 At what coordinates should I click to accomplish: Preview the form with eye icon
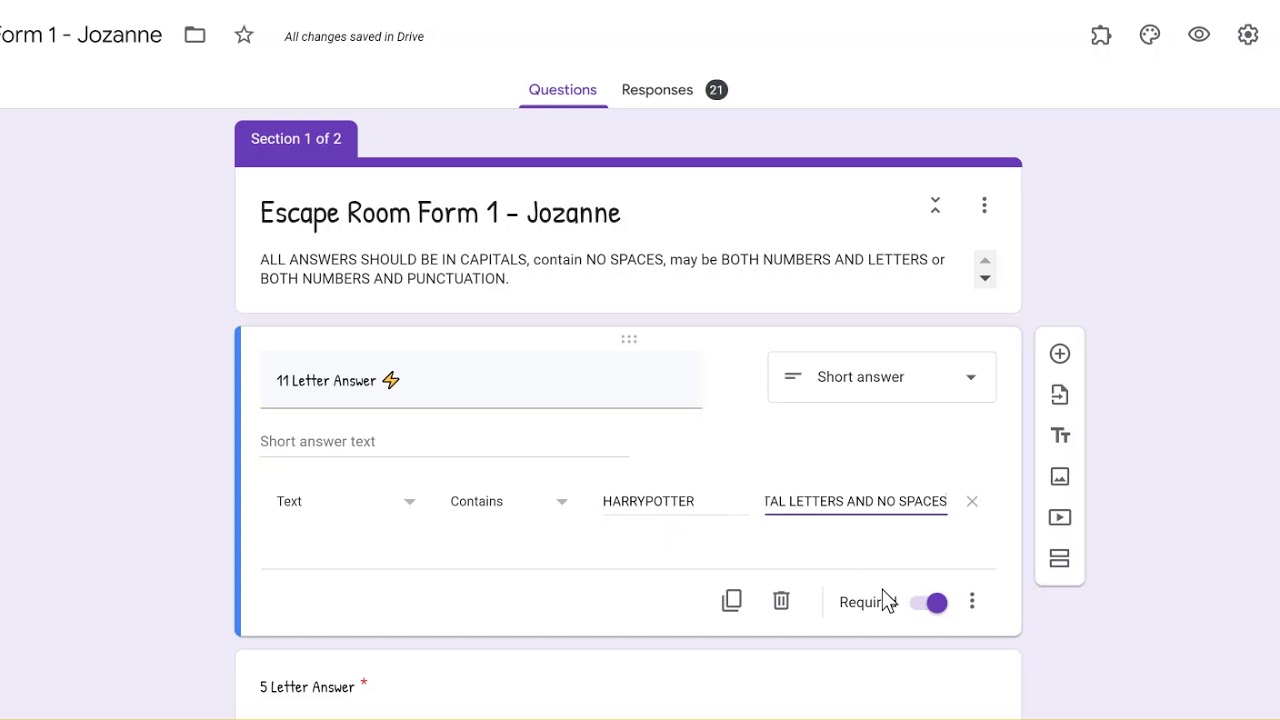[1199, 35]
